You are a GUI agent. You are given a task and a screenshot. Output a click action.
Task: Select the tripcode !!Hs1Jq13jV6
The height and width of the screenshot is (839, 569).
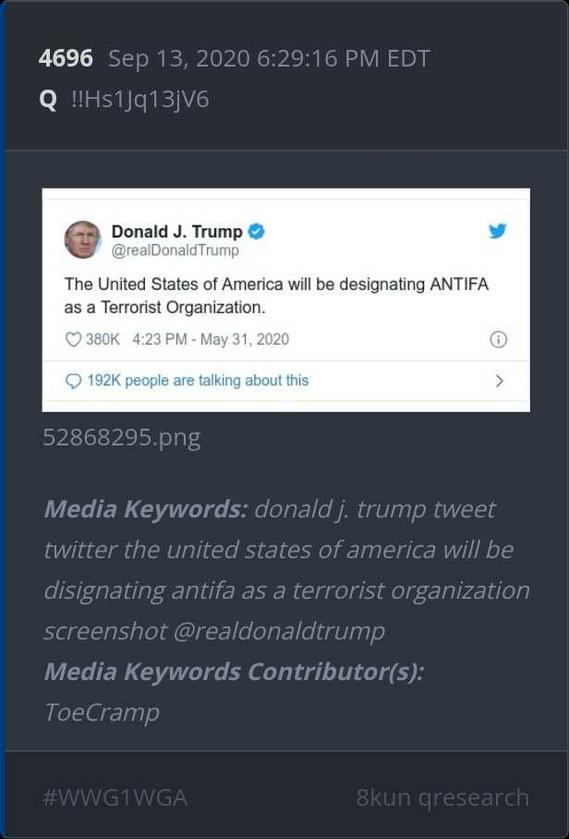click(140, 100)
